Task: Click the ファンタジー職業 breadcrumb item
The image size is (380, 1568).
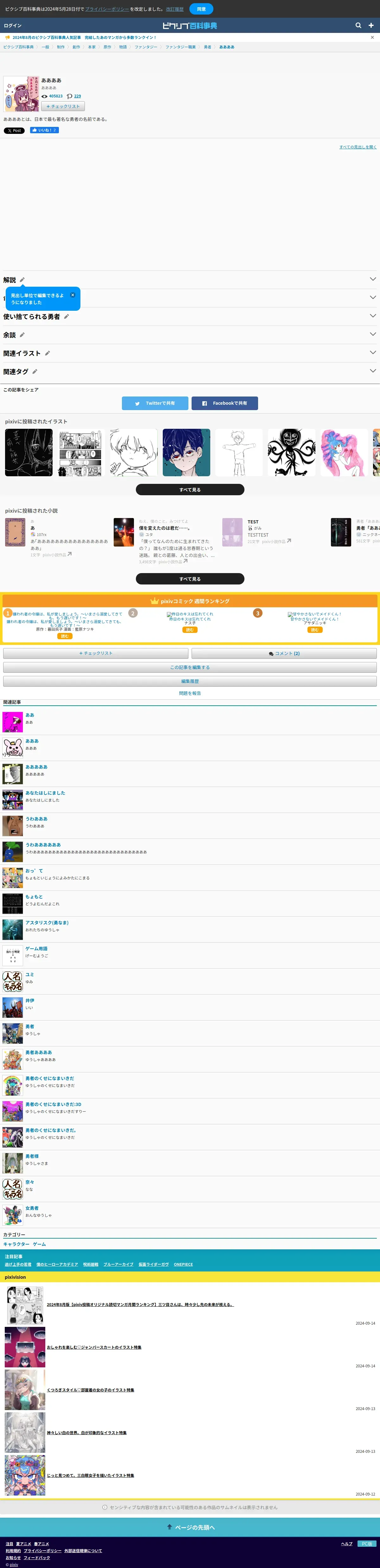Action: tap(181, 47)
